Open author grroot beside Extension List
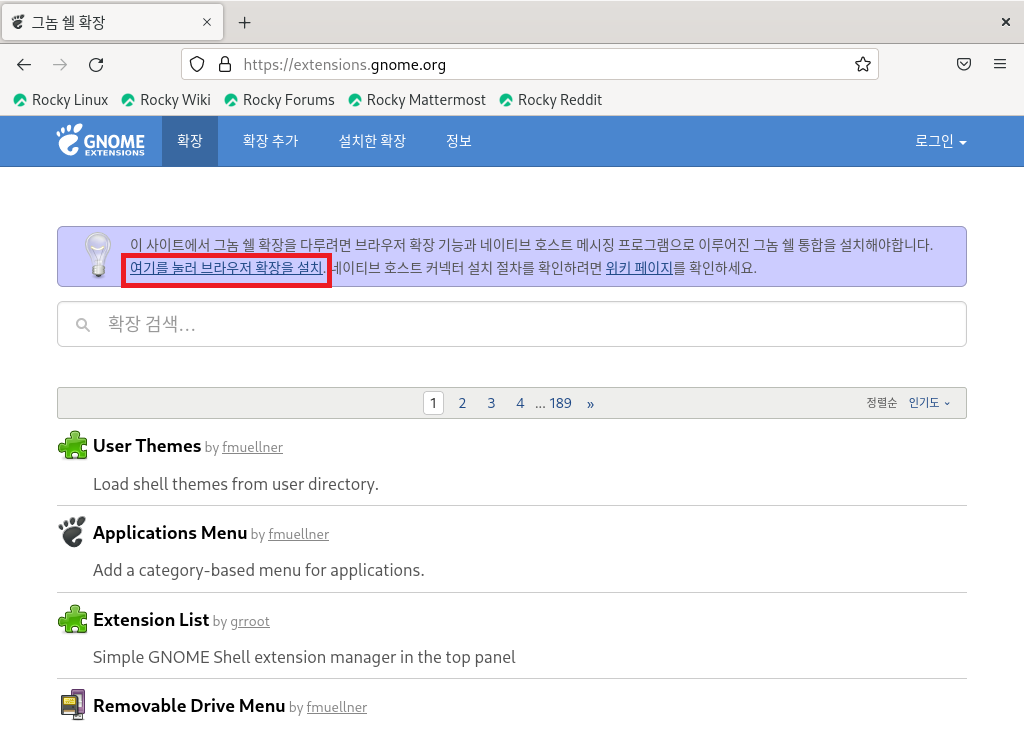This screenshot has height=736, width=1024. point(249,621)
